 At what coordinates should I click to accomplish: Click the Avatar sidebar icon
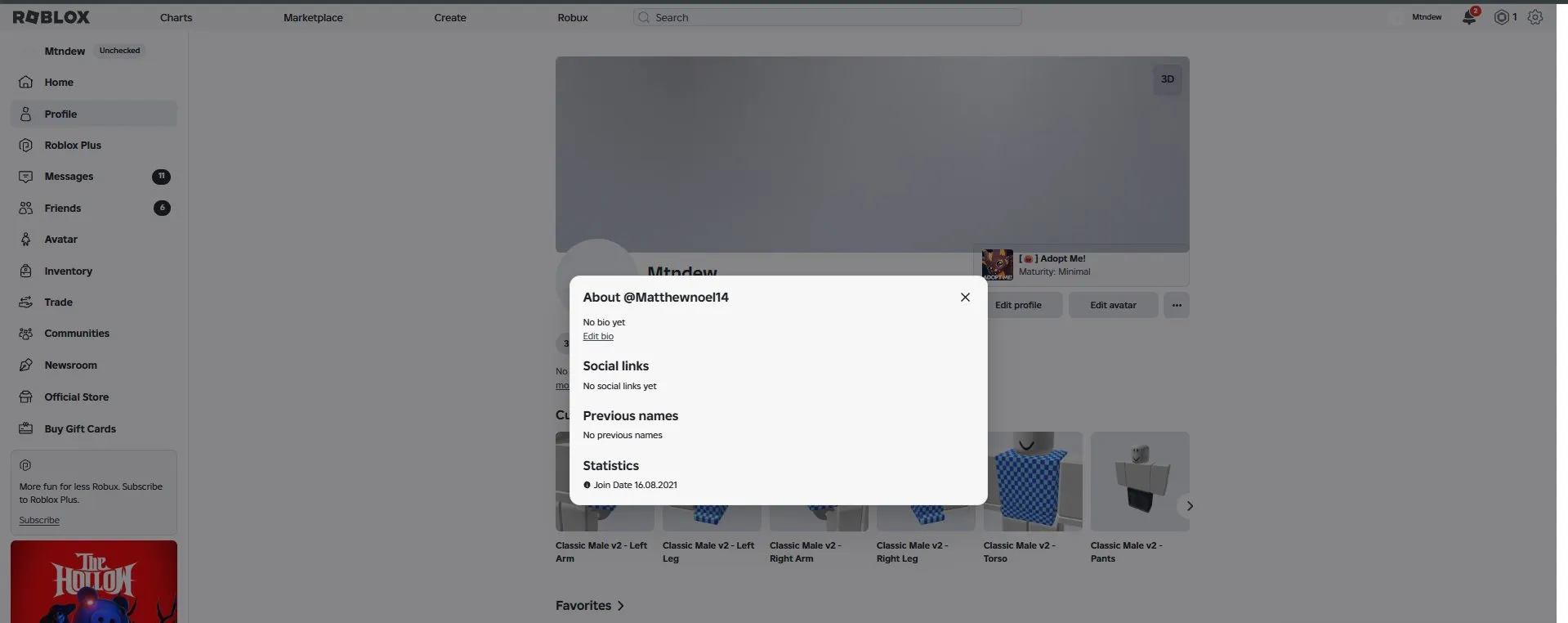pyautogui.click(x=26, y=240)
